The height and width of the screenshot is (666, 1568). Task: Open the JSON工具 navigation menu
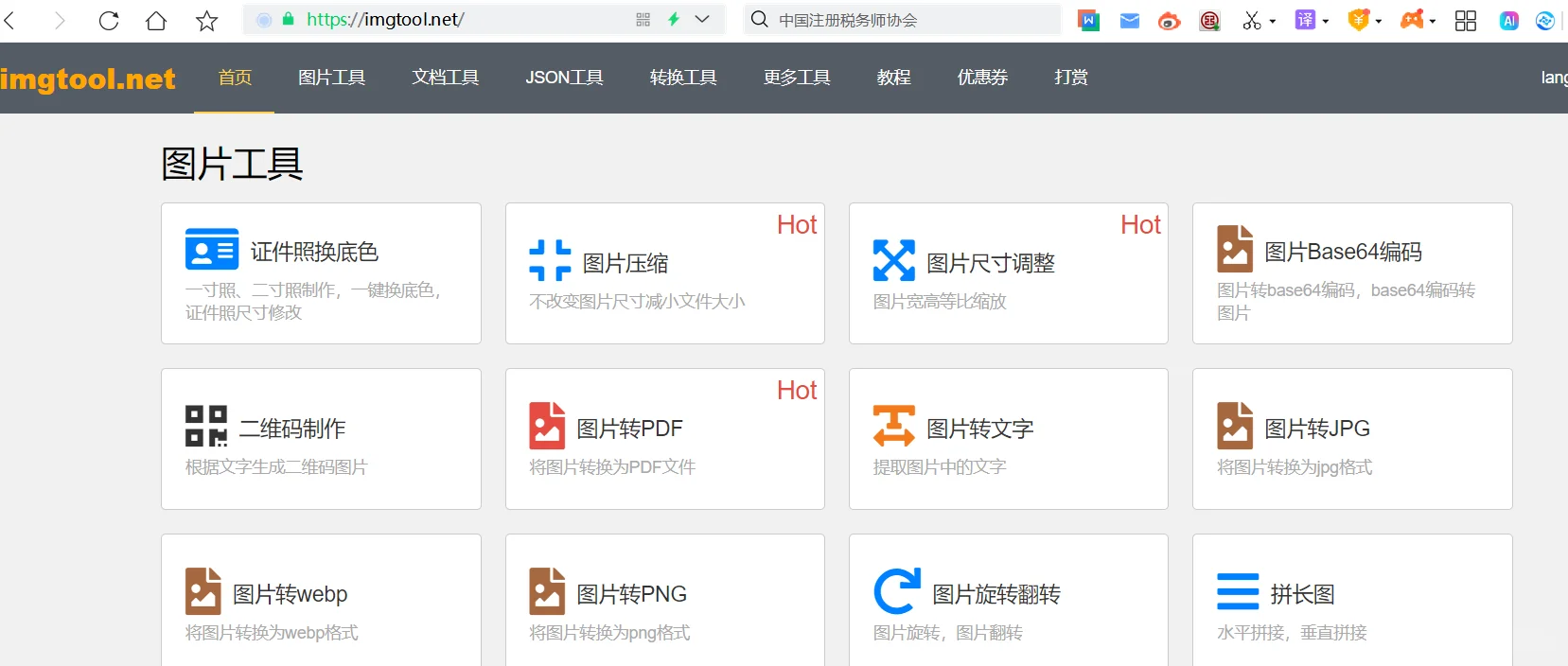(564, 78)
